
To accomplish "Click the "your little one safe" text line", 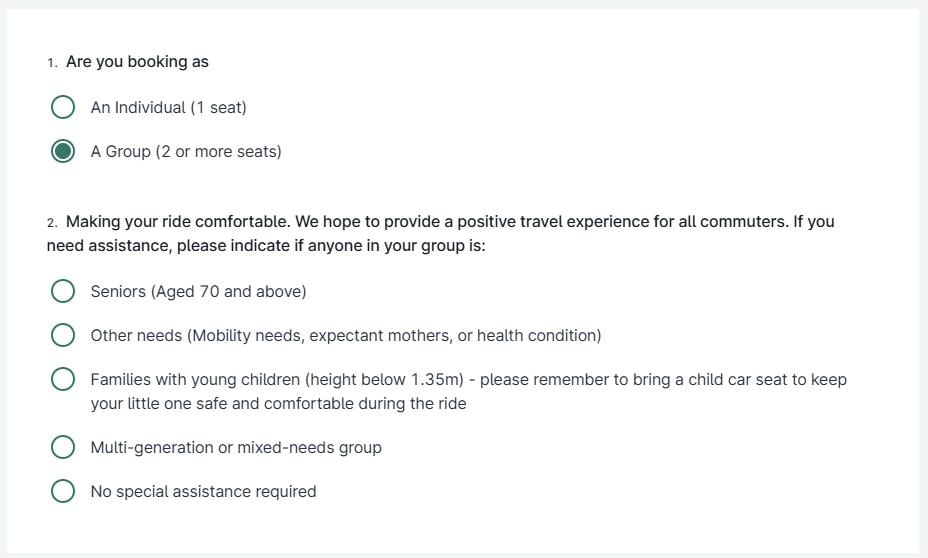I will [278, 404].
